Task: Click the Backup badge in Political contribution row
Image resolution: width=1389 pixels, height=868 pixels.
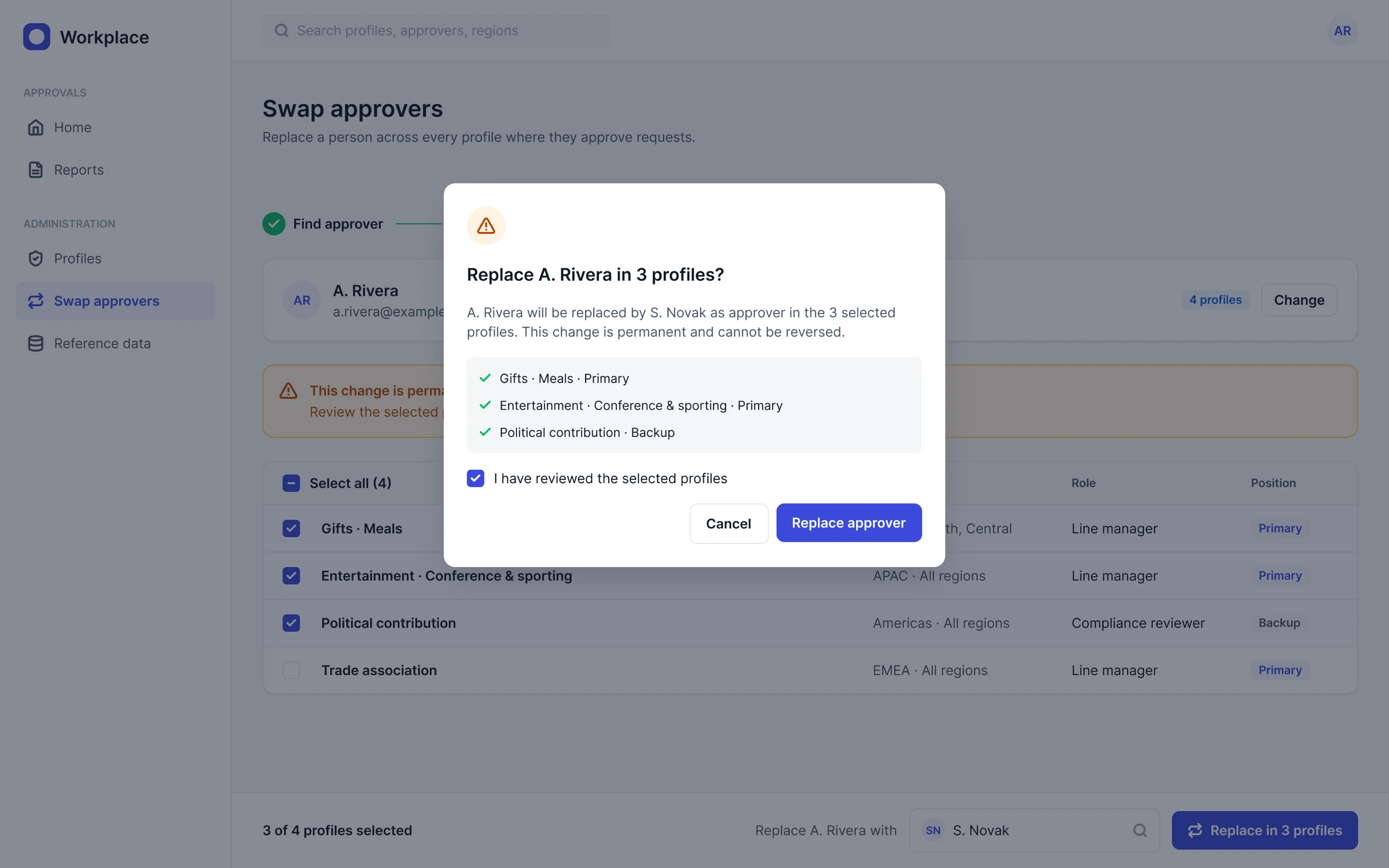Action: (x=1279, y=623)
